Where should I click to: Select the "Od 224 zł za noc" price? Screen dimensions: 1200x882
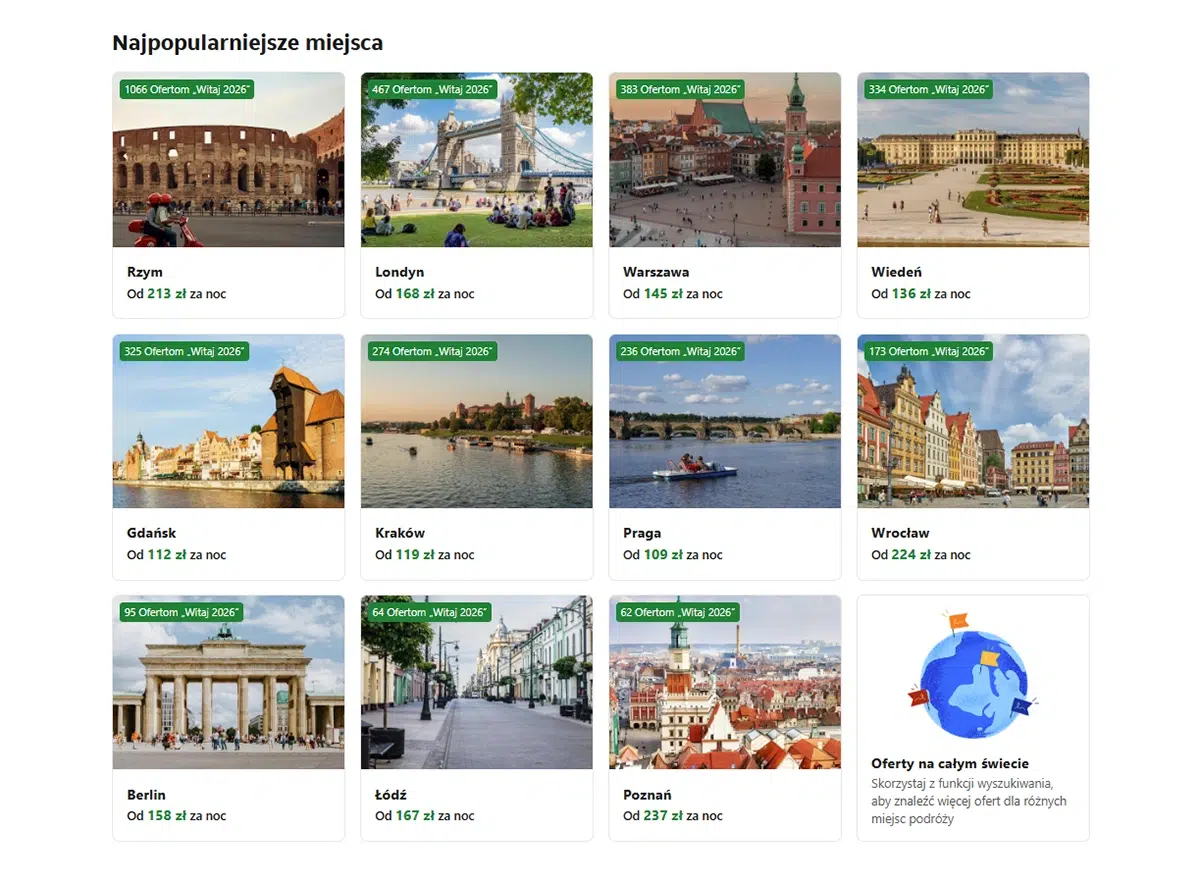[921, 555]
